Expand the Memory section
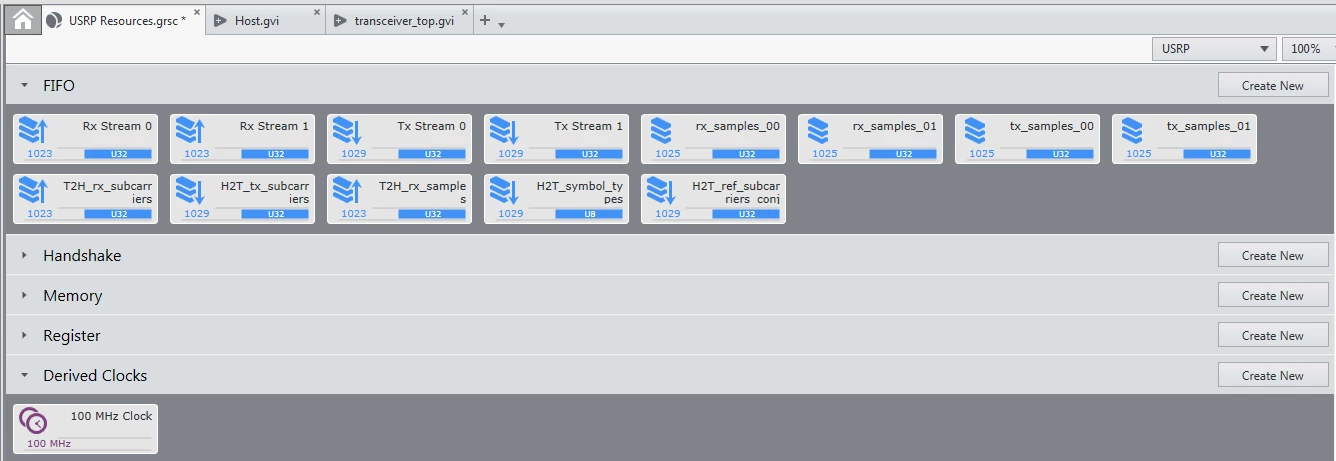The width and height of the screenshot is (1336, 461). click(24, 296)
